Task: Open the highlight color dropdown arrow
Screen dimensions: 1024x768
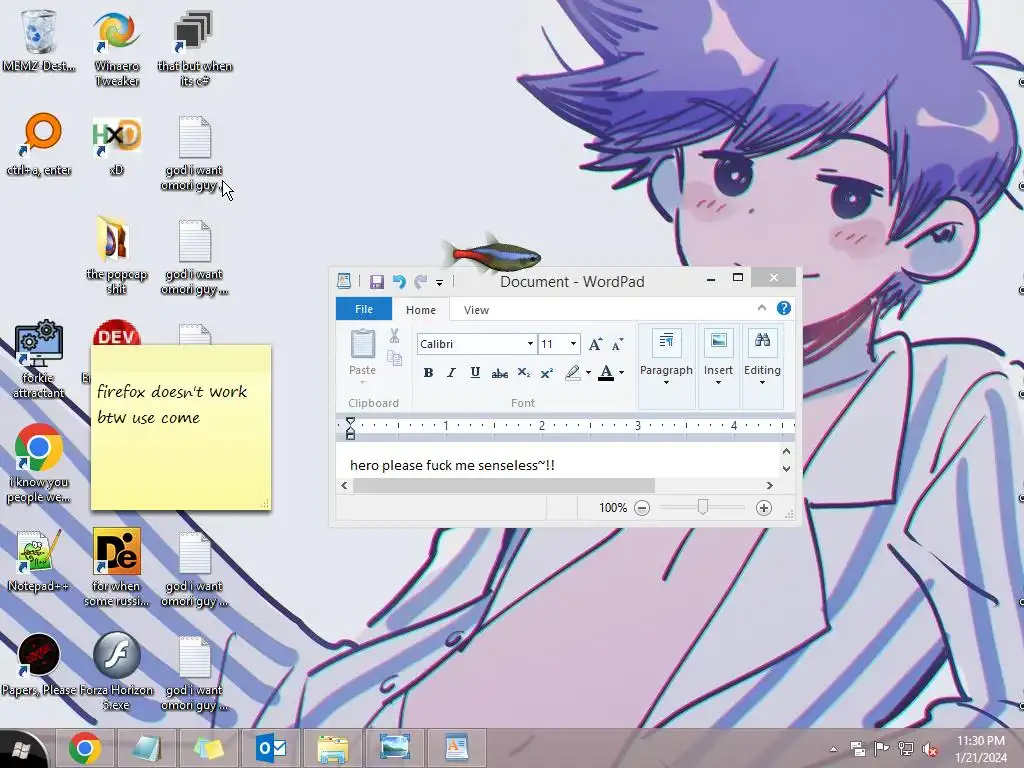Action: (x=588, y=373)
